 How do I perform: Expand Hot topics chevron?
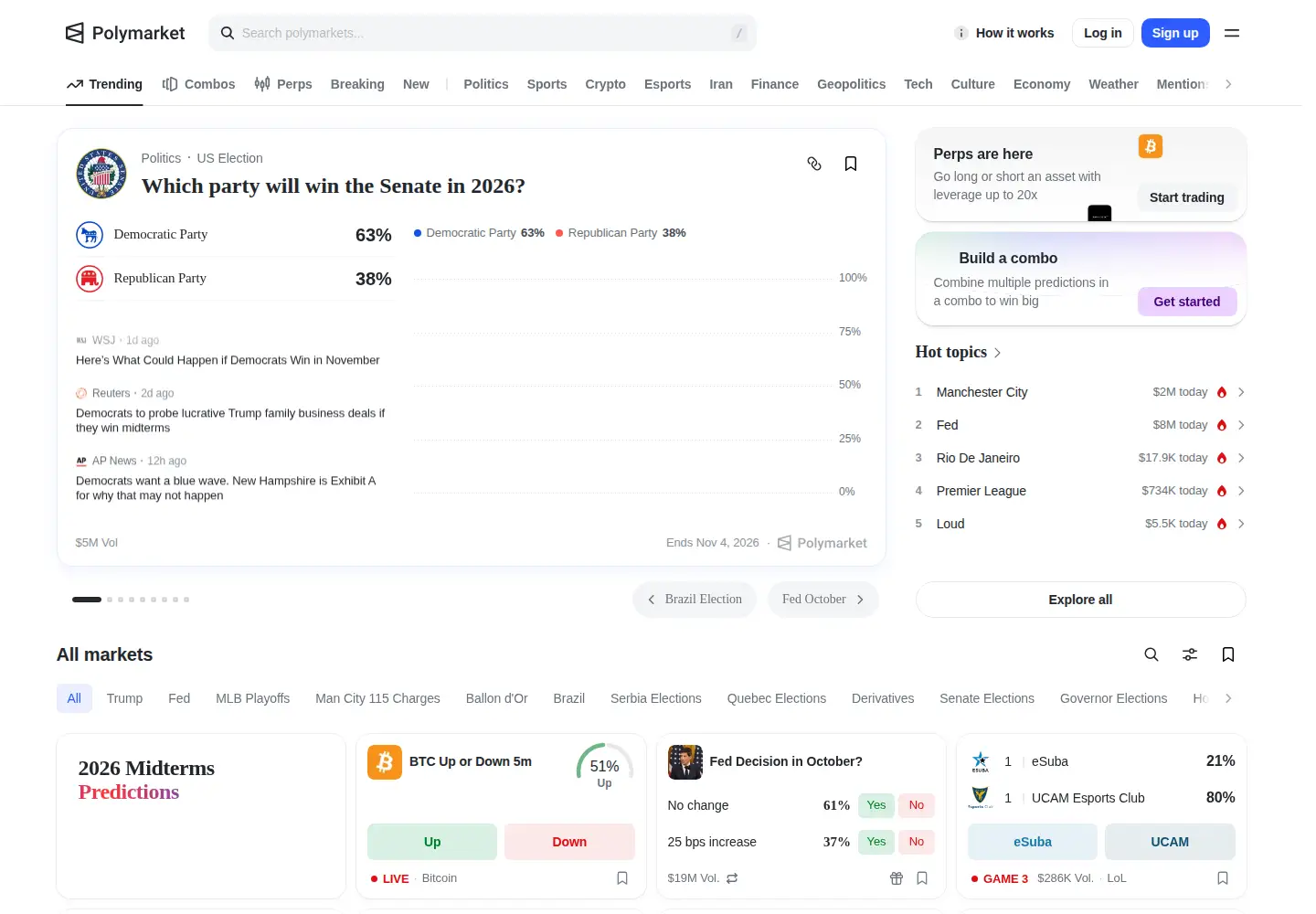click(x=997, y=353)
